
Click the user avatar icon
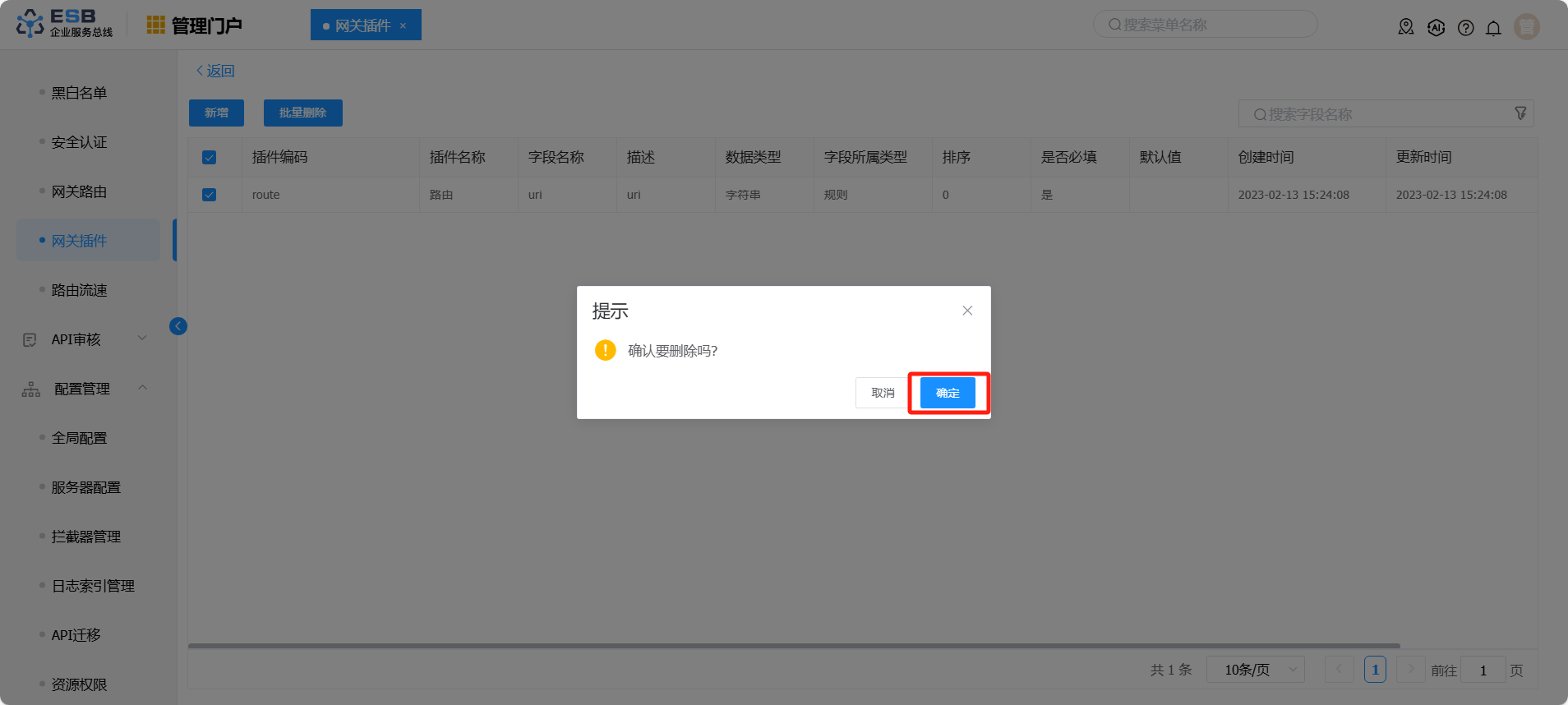1526,27
